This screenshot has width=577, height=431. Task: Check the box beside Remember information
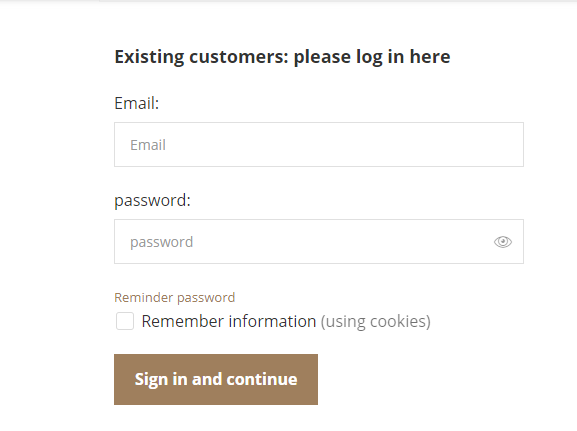125,321
